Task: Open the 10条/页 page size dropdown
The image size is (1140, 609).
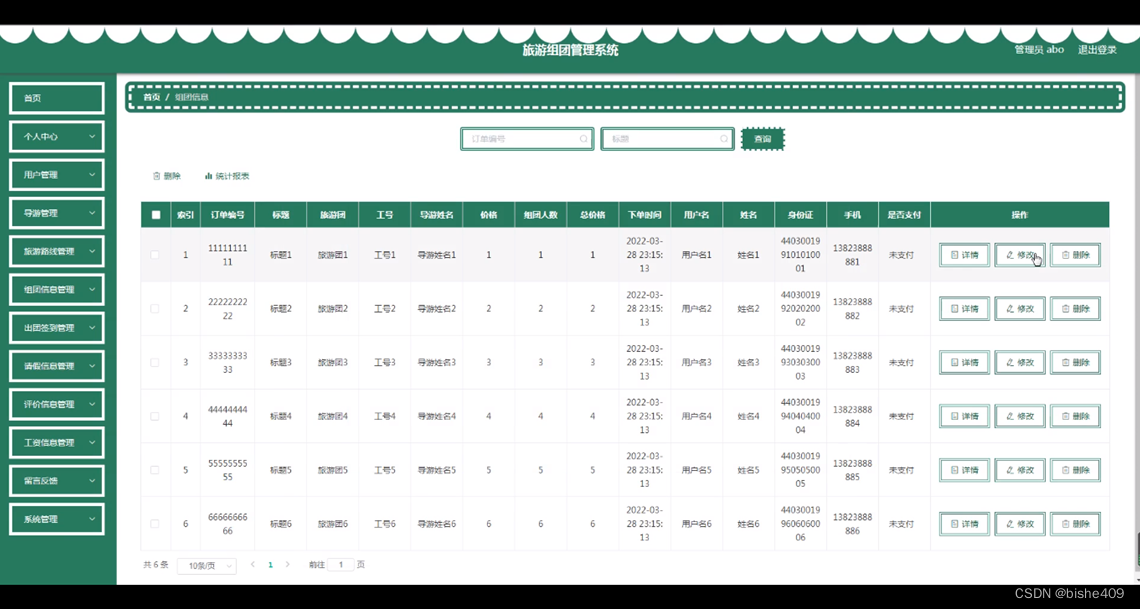Action: pos(206,565)
